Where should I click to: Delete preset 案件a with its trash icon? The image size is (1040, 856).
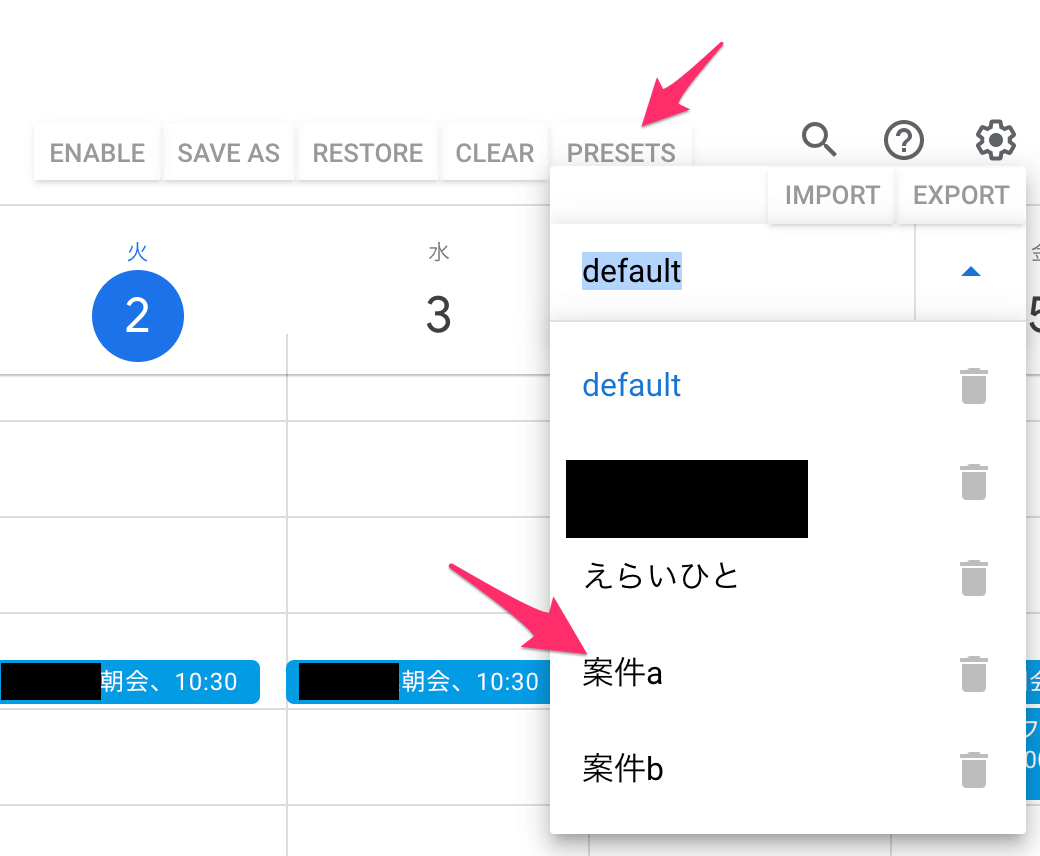[x=974, y=673]
